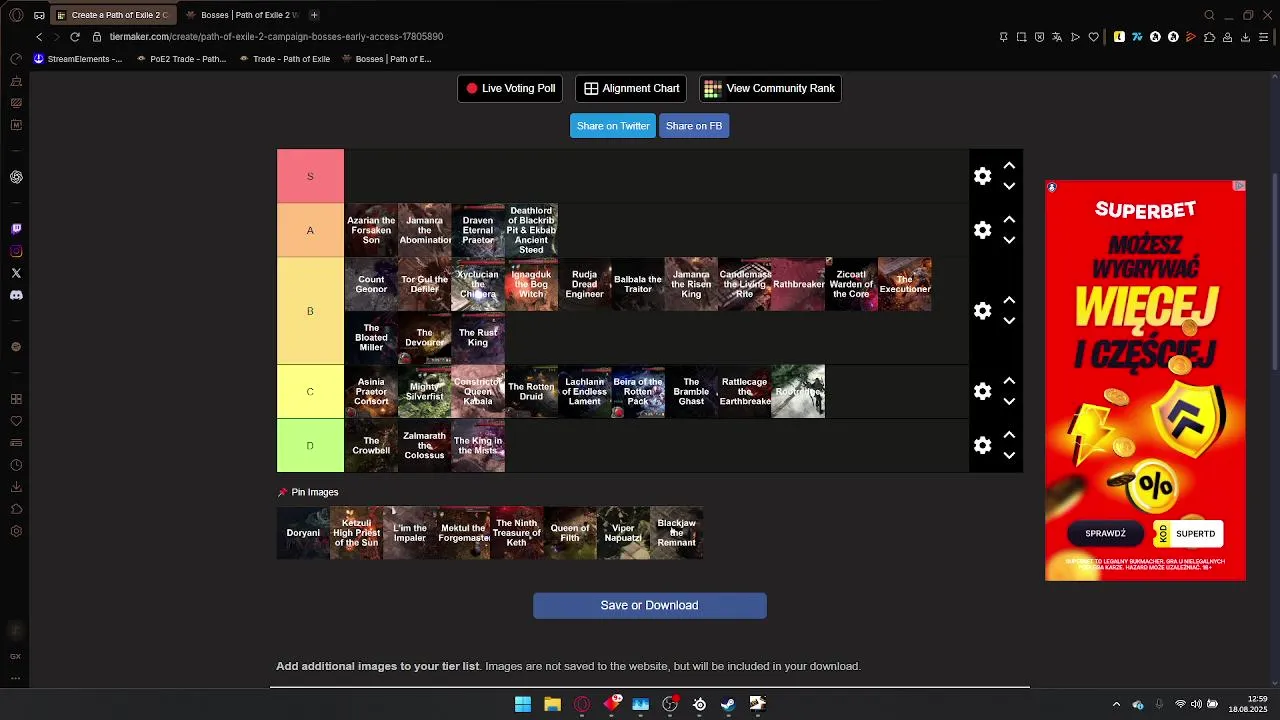Move A tier row up with arrow
This screenshot has width=1280, height=720.
tap(1009, 220)
